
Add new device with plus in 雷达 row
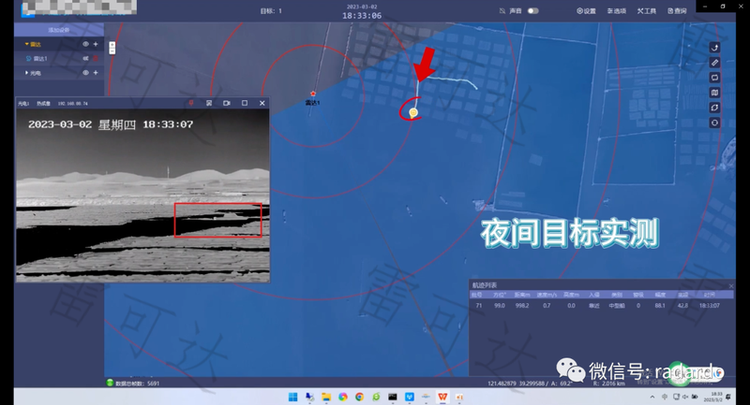coord(96,44)
